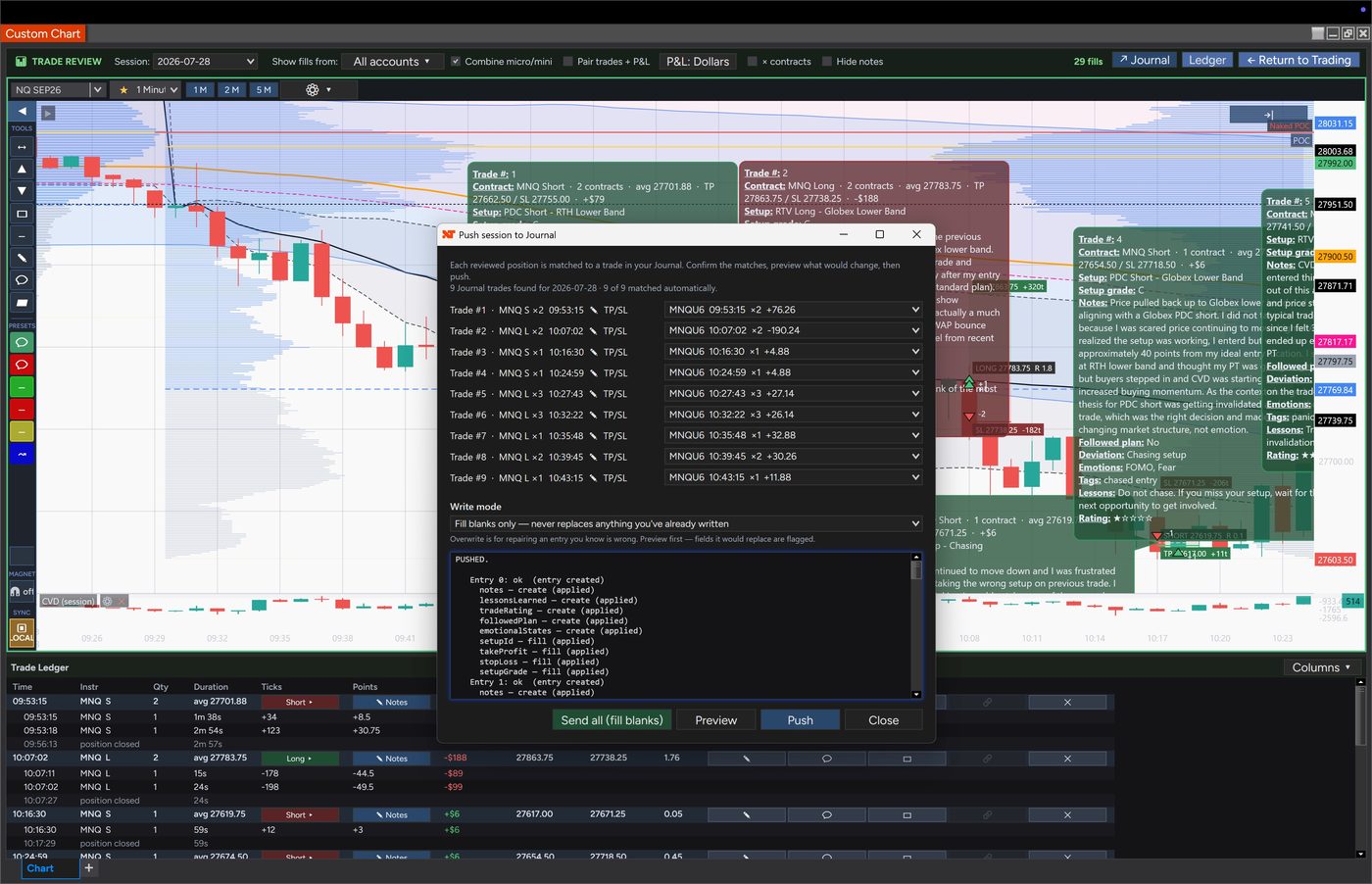Open Notes for the 09:53:15 trade
The height and width of the screenshot is (884, 1372).
(x=391, y=702)
